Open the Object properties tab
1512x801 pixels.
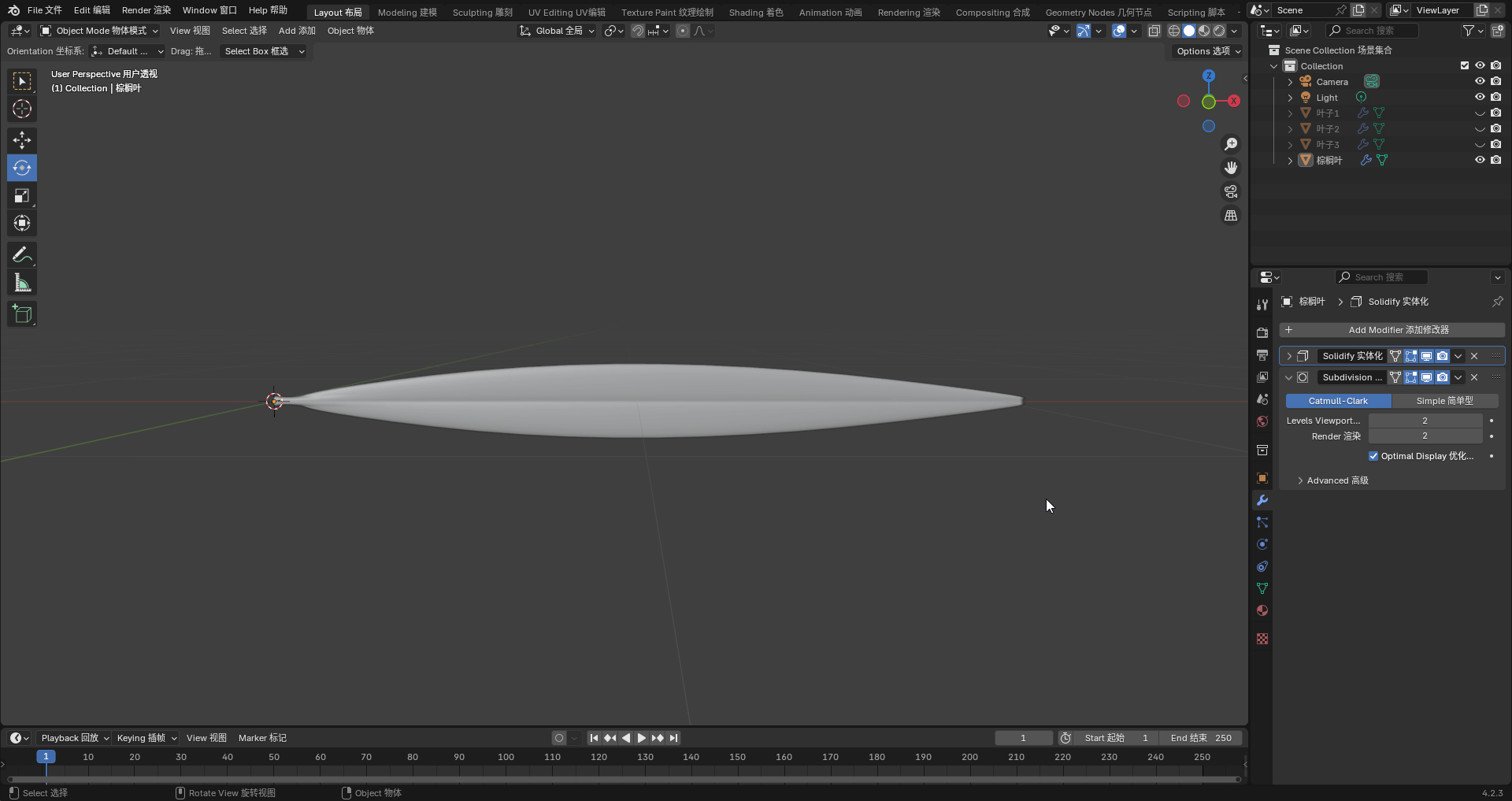click(1262, 478)
